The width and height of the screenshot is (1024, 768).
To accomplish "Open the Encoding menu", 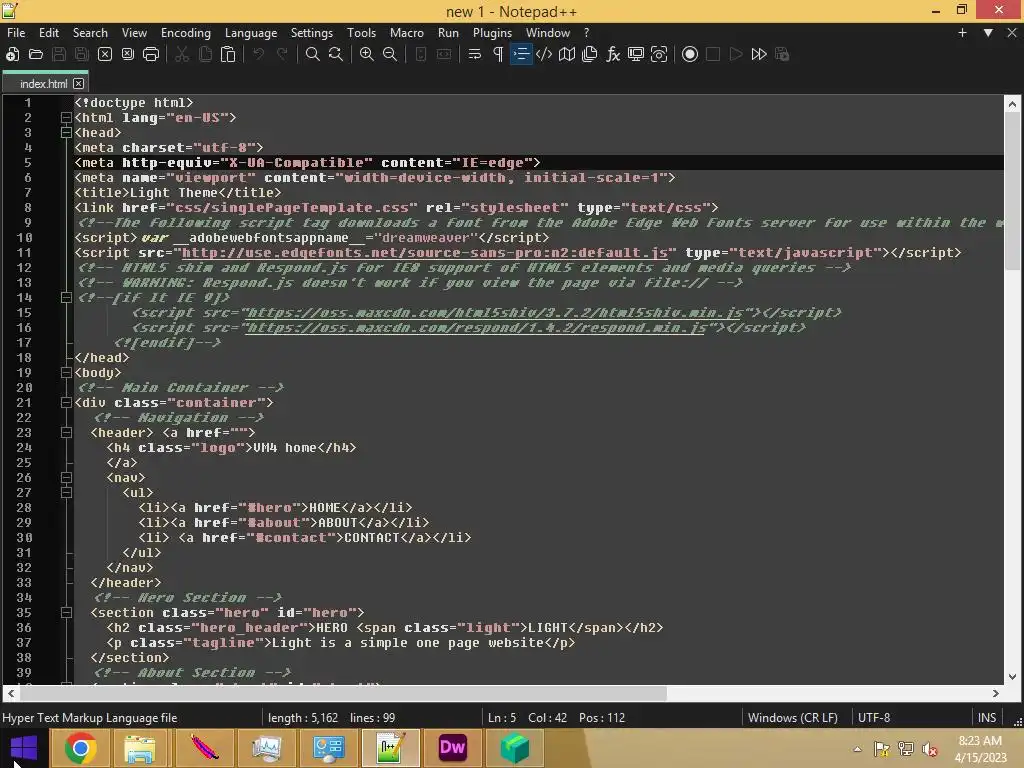I will [186, 33].
